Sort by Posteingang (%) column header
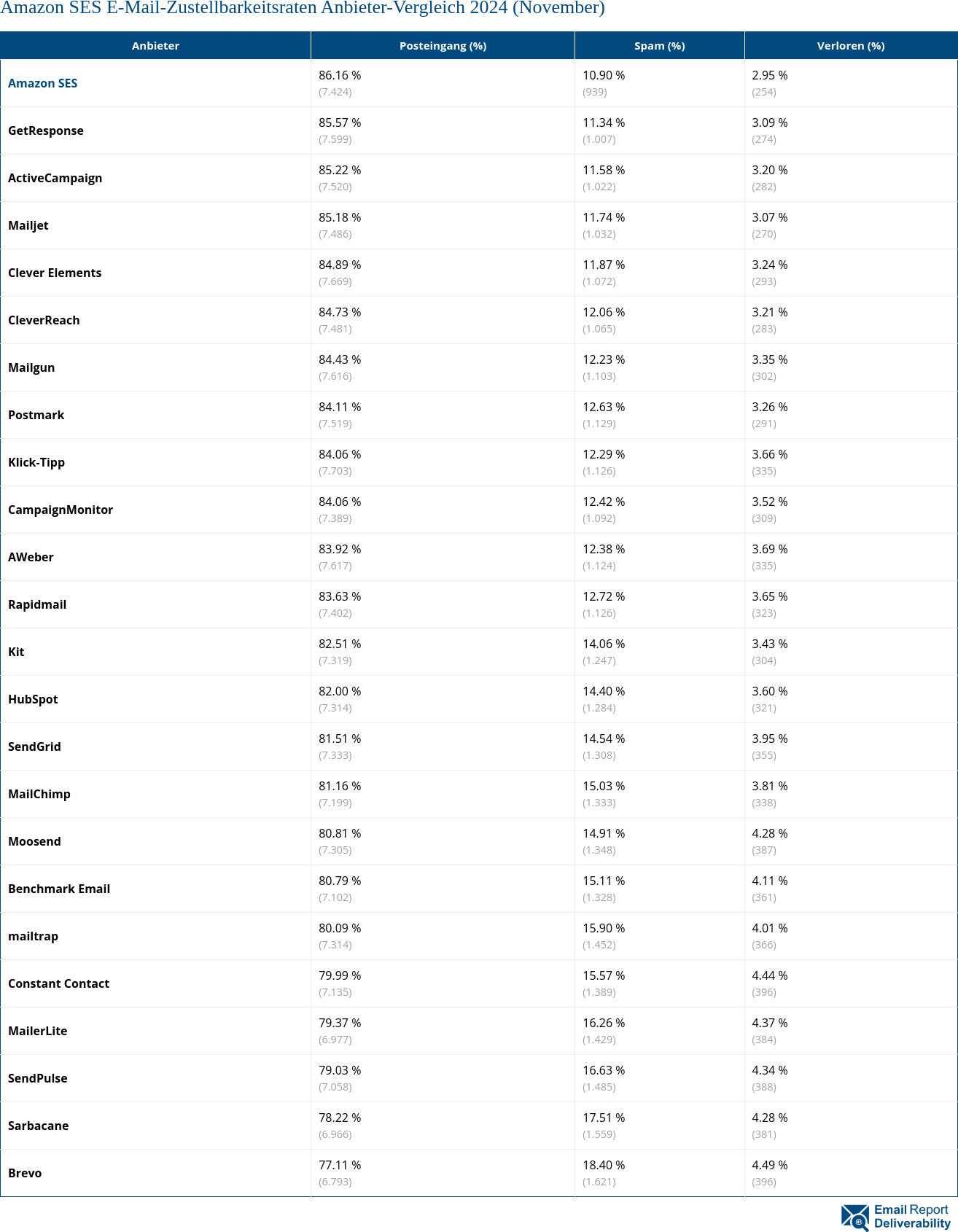 click(x=443, y=45)
